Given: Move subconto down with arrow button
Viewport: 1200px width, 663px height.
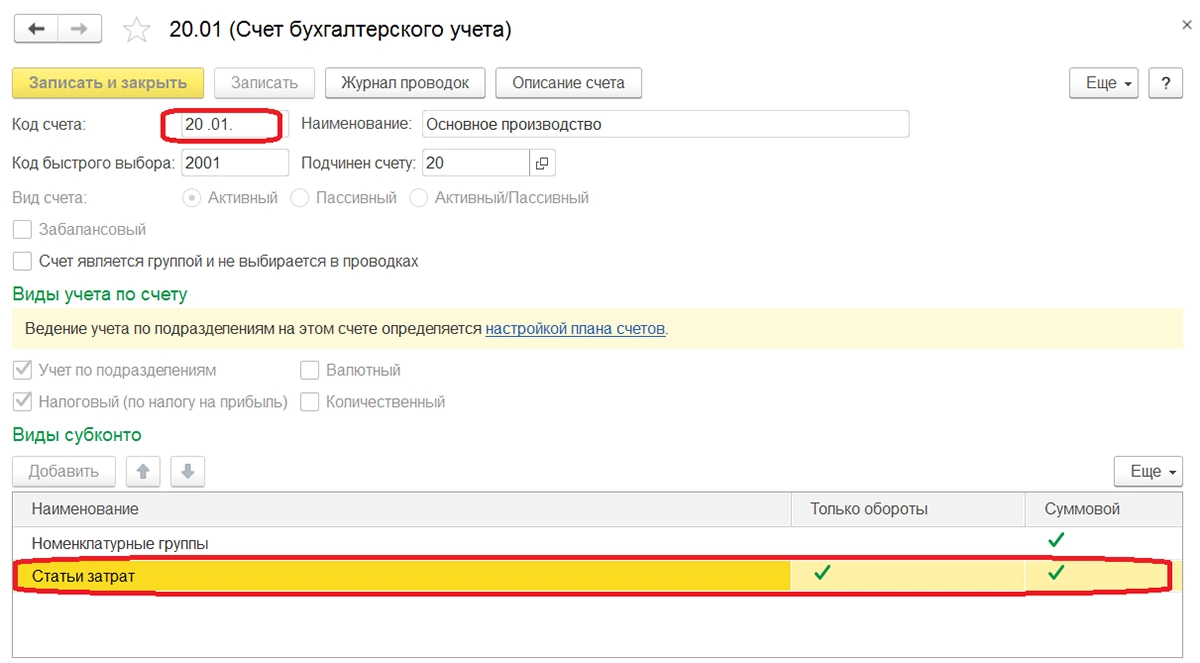Looking at the screenshot, I should pyautogui.click(x=188, y=471).
